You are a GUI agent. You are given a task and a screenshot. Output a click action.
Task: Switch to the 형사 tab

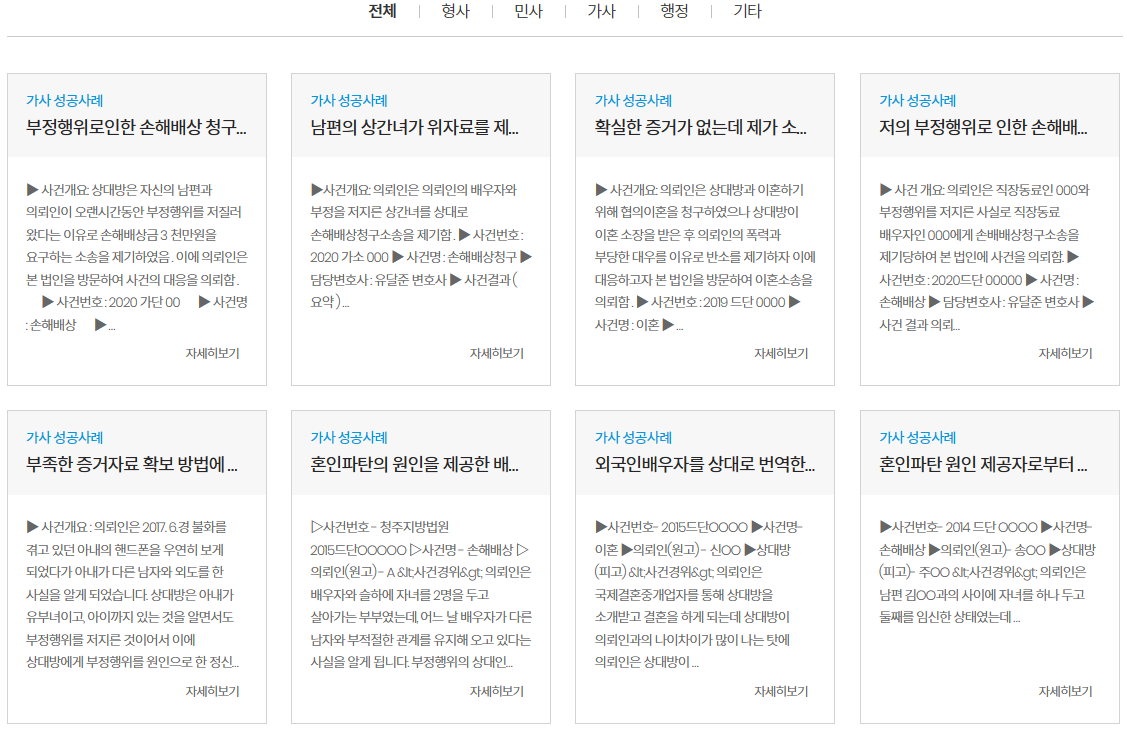coord(455,12)
